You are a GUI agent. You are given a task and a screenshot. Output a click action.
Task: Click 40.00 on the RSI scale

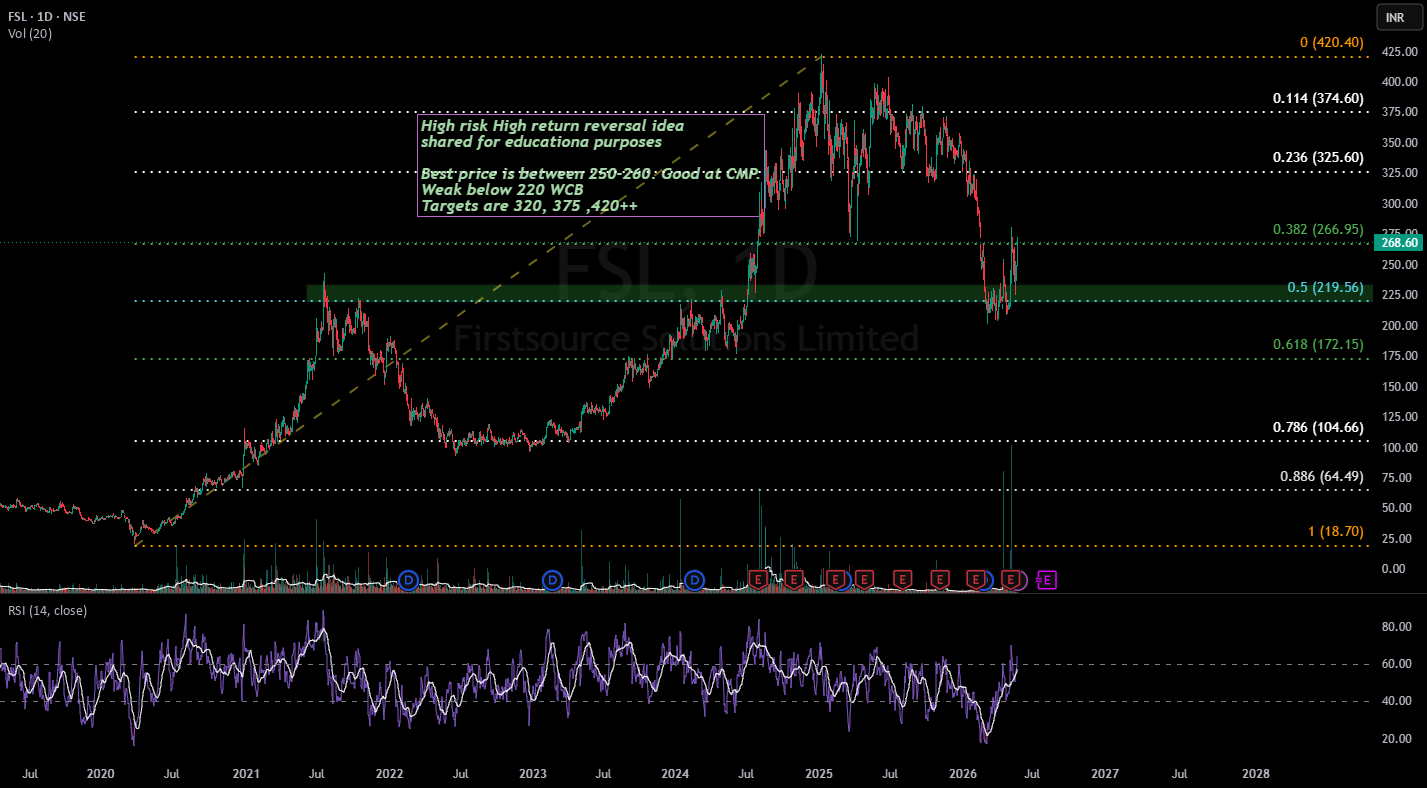(1396, 701)
